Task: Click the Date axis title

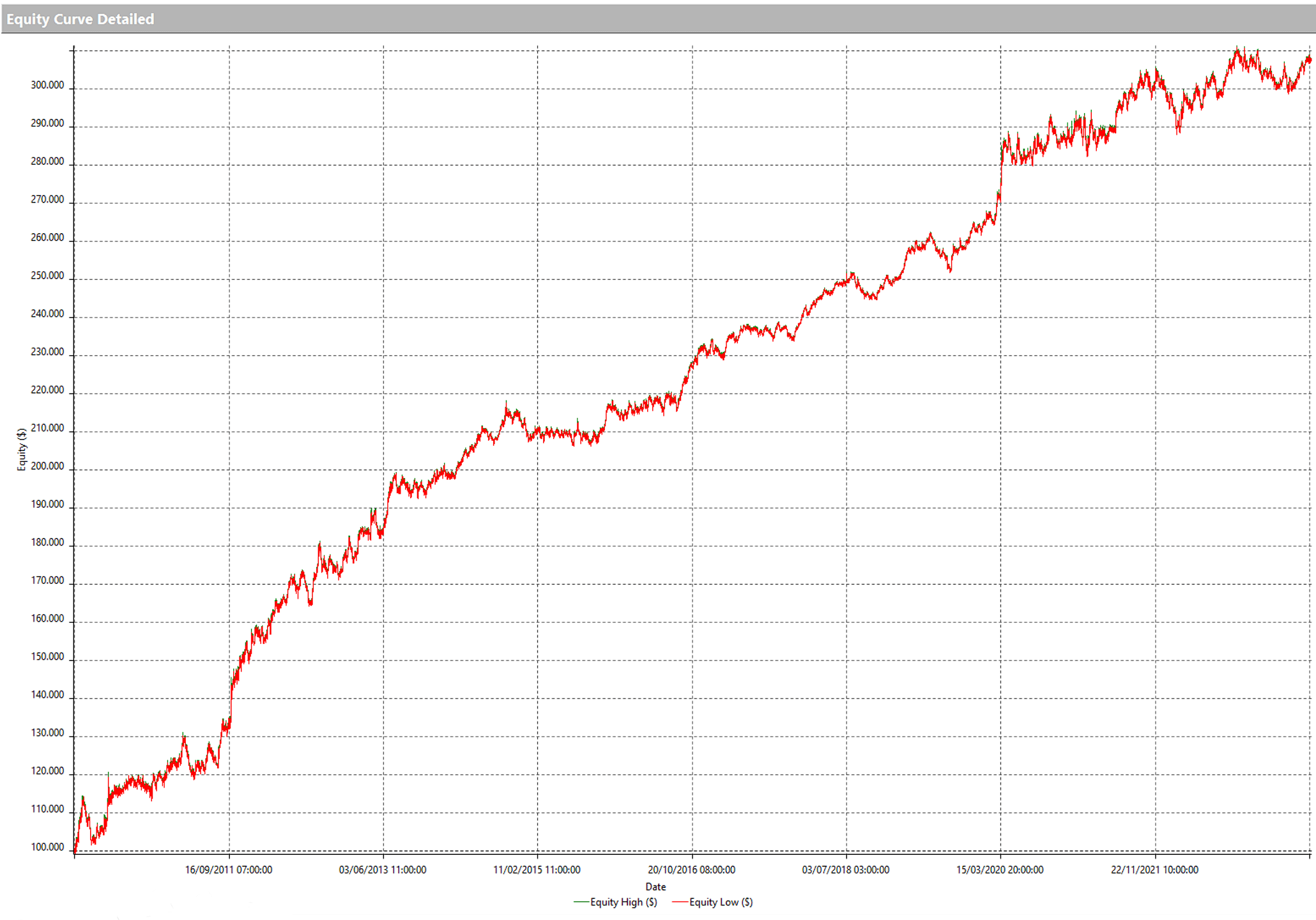Action: click(x=655, y=887)
